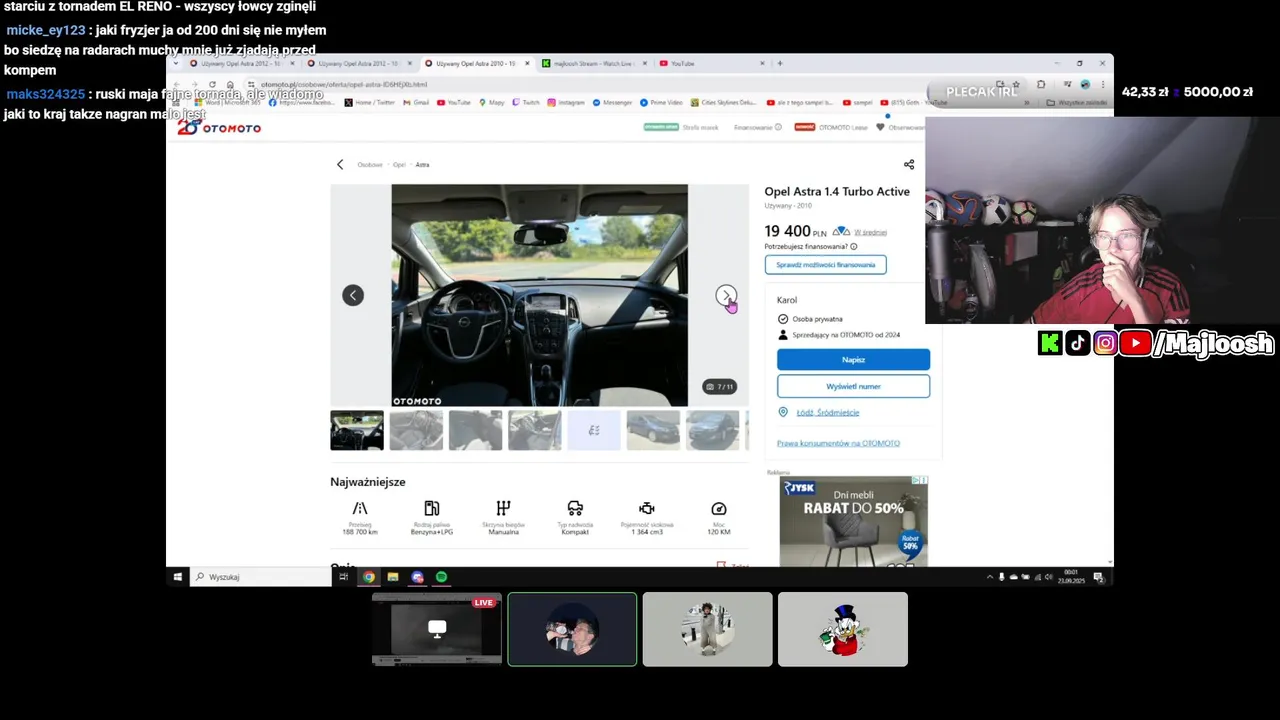
Task: Click Sprawdź możliwości finansowania button
Action: (x=825, y=265)
